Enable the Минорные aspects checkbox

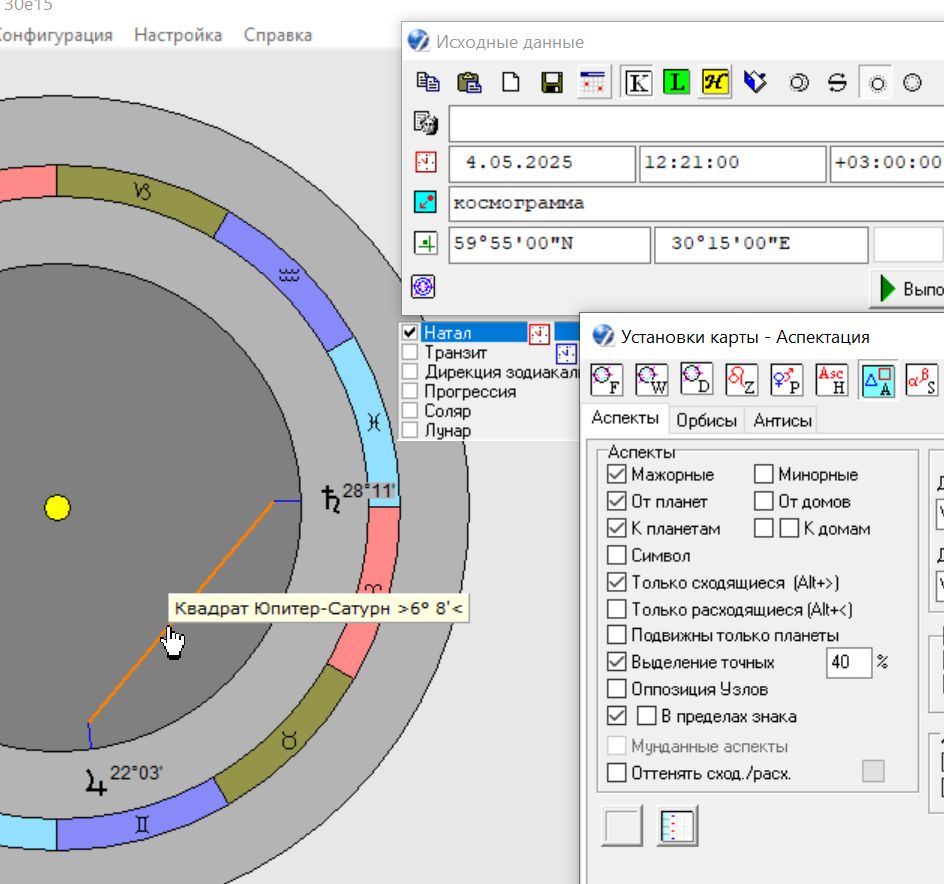(763, 474)
